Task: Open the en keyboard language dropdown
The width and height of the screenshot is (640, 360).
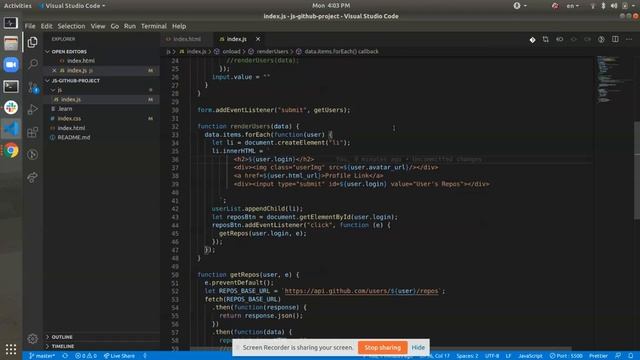Action: click(x=572, y=6)
